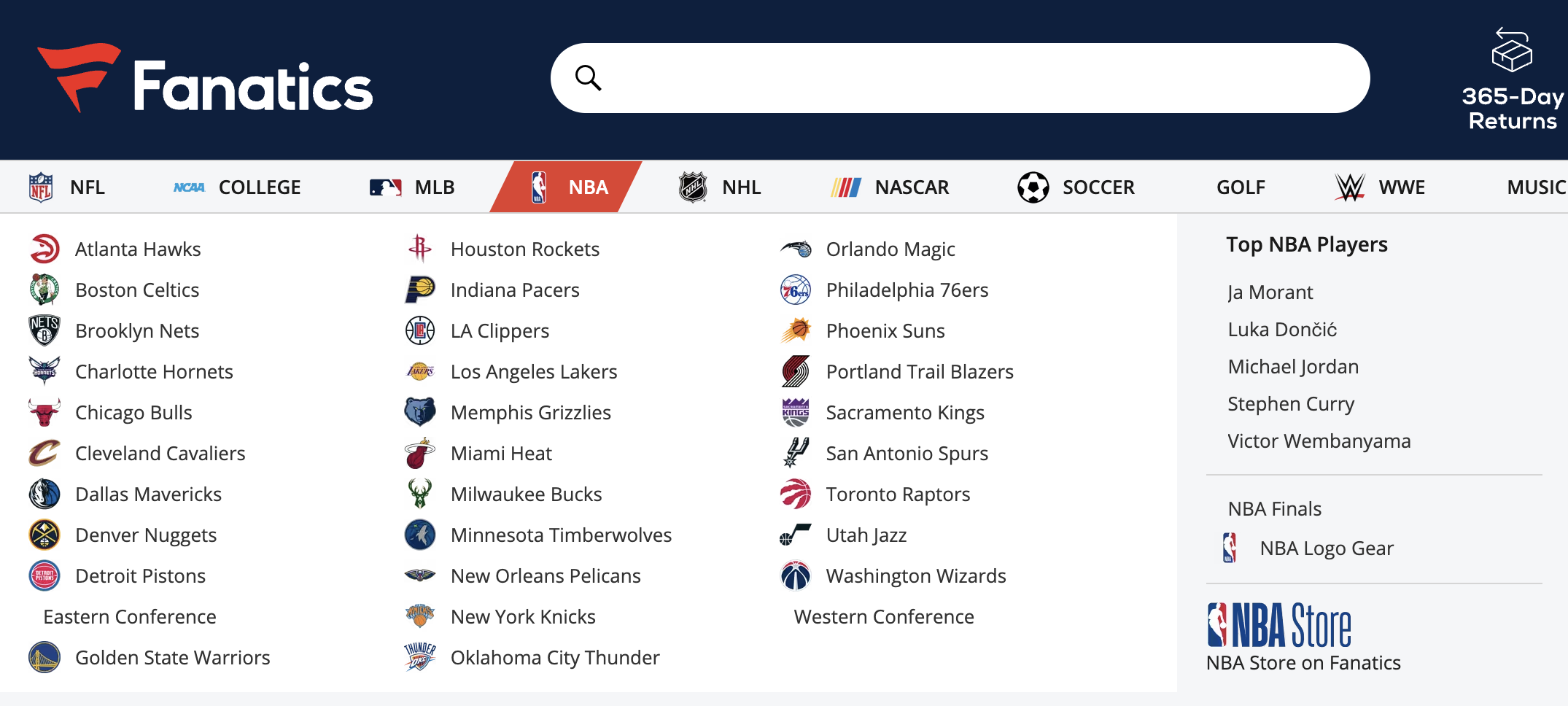Click the Cleveland Cavaliers logo icon
1568x706 pixels.
(x=44, y=453)
